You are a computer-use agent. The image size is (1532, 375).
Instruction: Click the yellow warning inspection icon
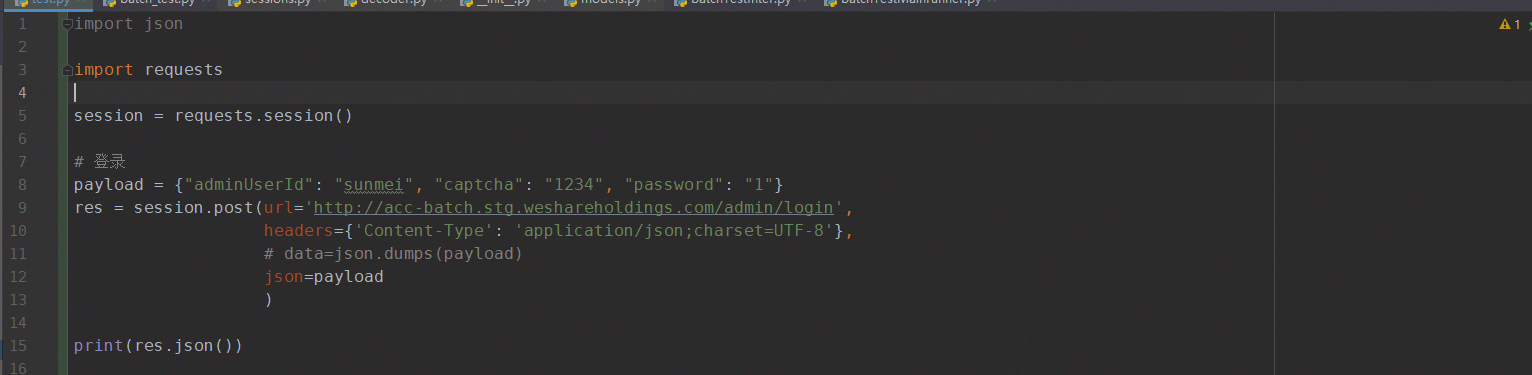point(1504,24)
